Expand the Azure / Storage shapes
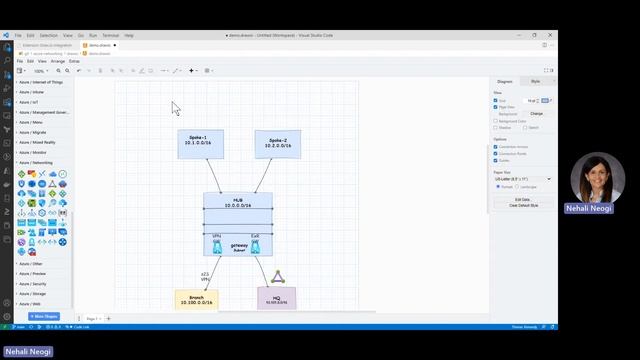Image resolution: width=640 pixels, height=360 pixels. point(33,294)
